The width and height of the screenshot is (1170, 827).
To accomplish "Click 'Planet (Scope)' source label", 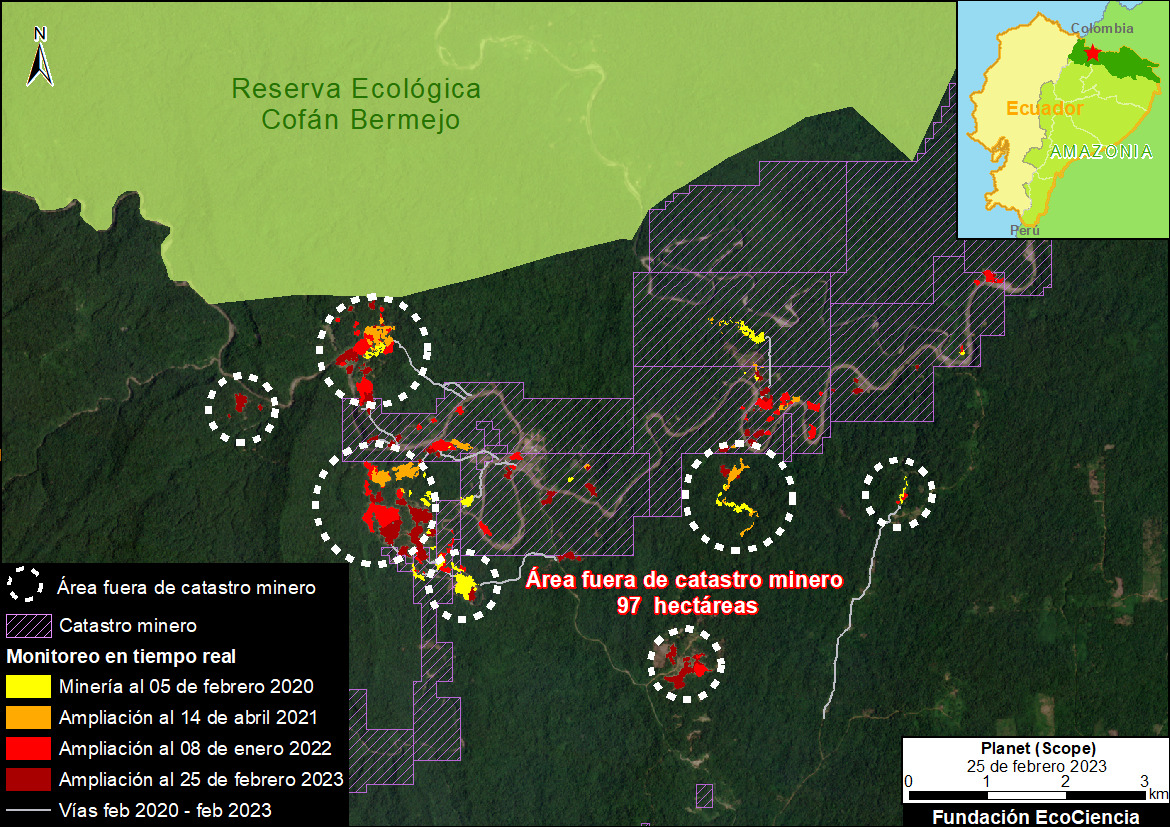I will [1038, 748].
